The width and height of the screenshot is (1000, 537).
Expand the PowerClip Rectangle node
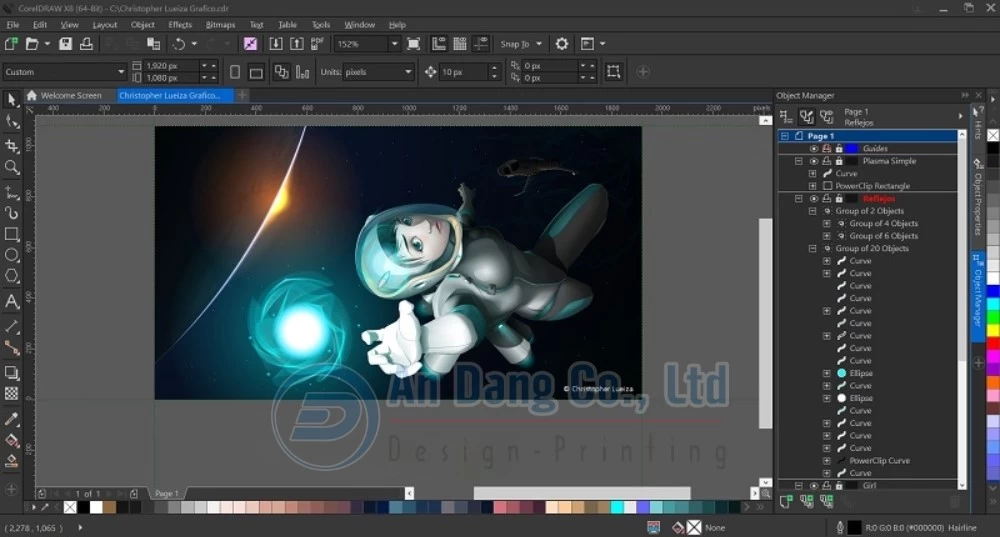[x=812, y=186]
